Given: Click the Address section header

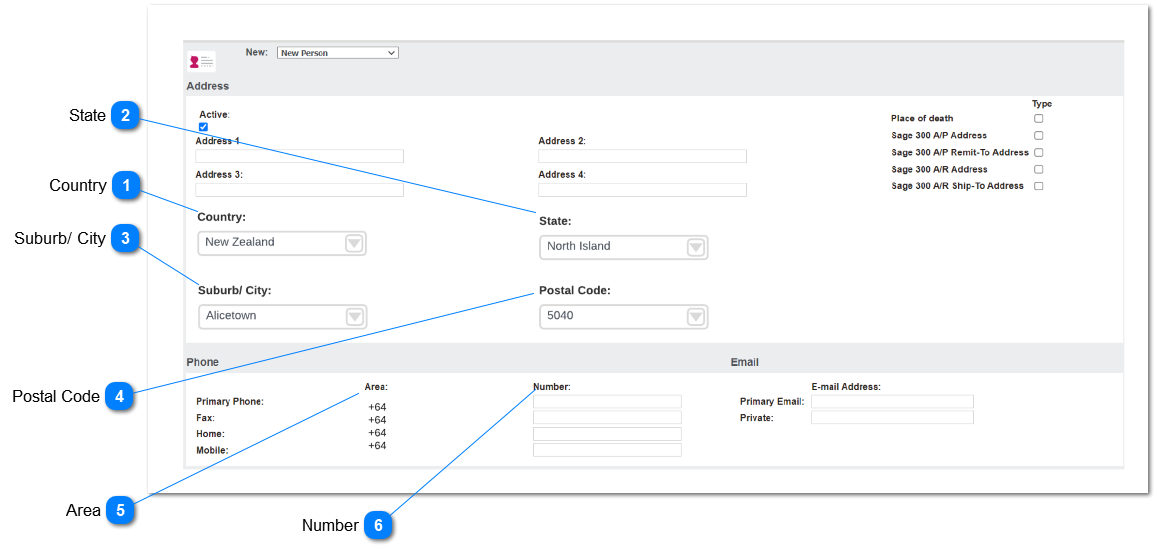Looking at the screenshot, I should coord(207,86).
